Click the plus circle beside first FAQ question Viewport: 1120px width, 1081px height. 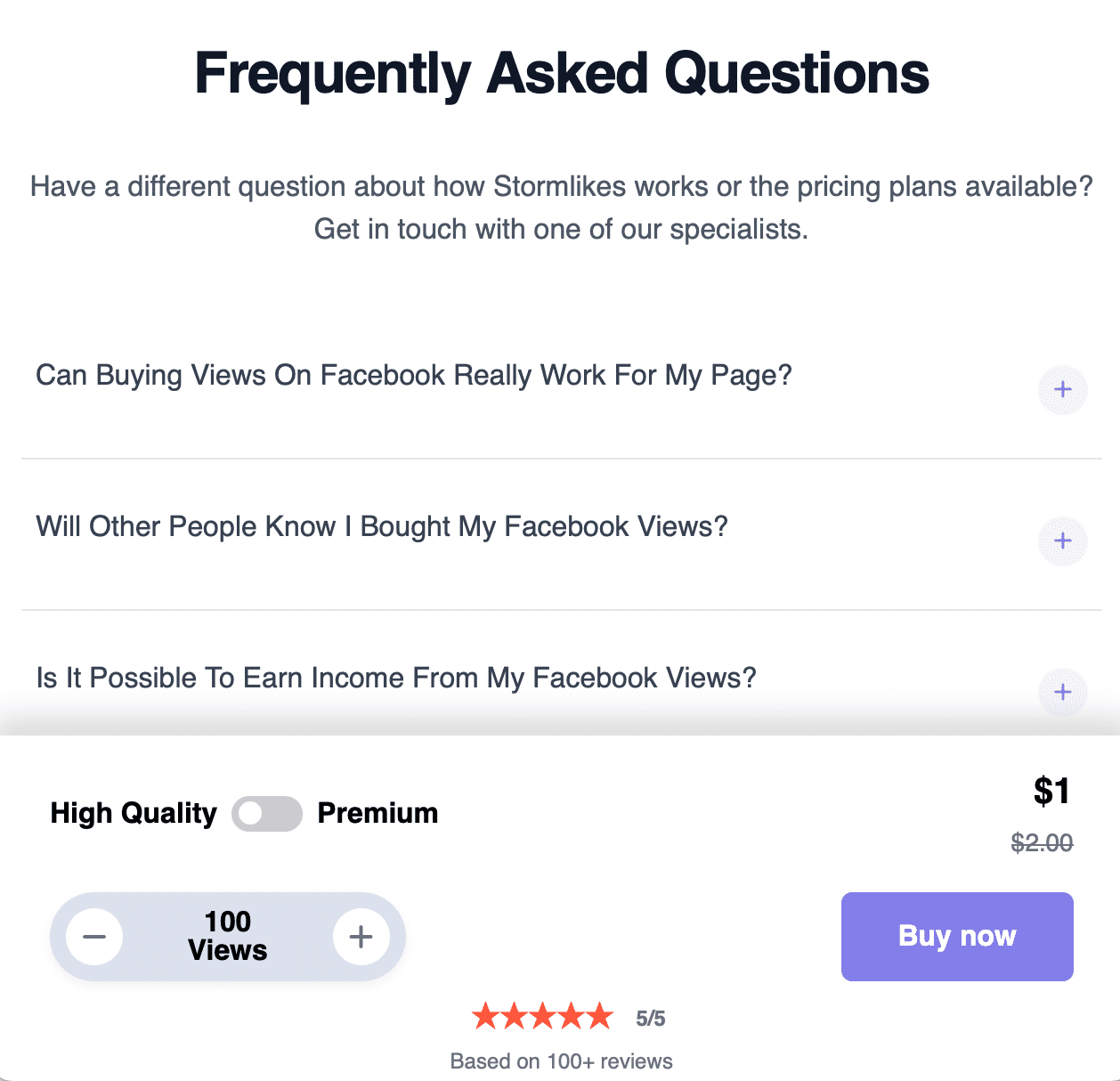(1063, 390)
